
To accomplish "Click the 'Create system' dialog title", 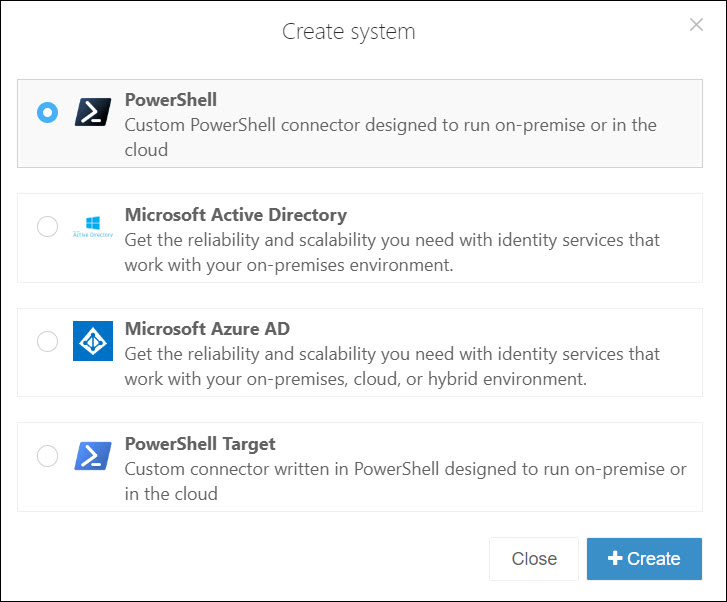I will click(349, 32).
